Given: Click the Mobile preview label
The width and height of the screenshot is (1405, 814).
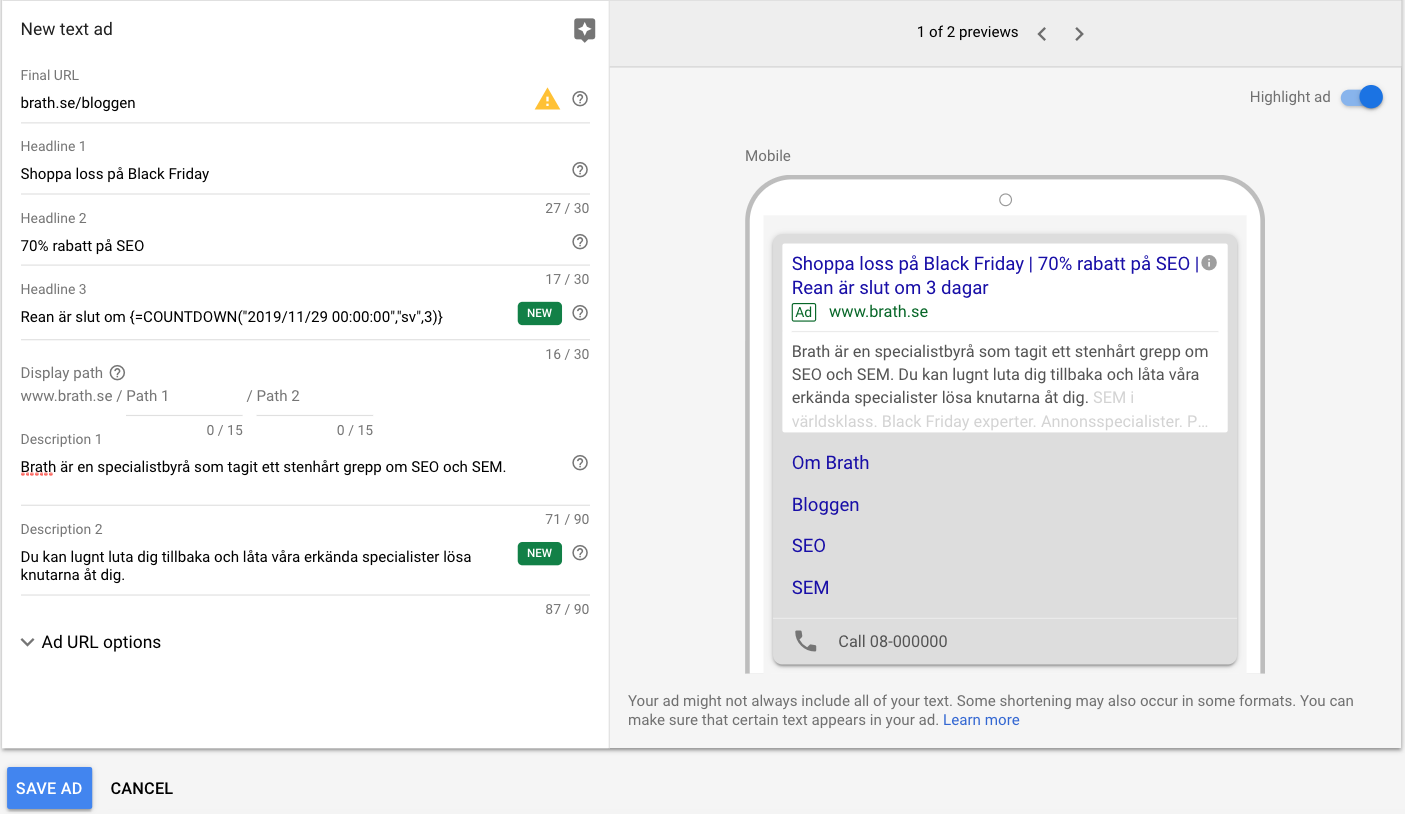Looking at the screenshot, I should (x=768, y=156).
